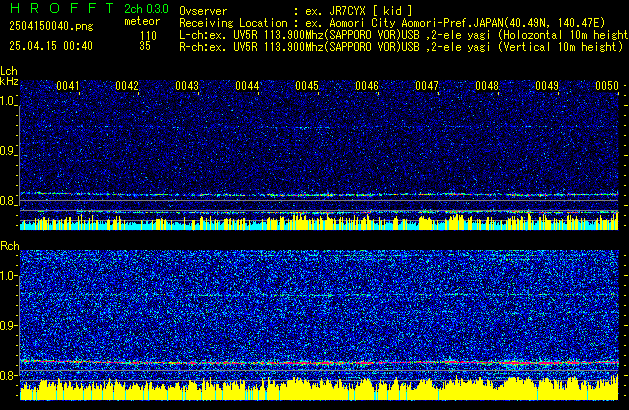Click the timestamp 25.04.15 00:40
The height and width of the screenshot is (410, 629).
(x=51, y=46)
